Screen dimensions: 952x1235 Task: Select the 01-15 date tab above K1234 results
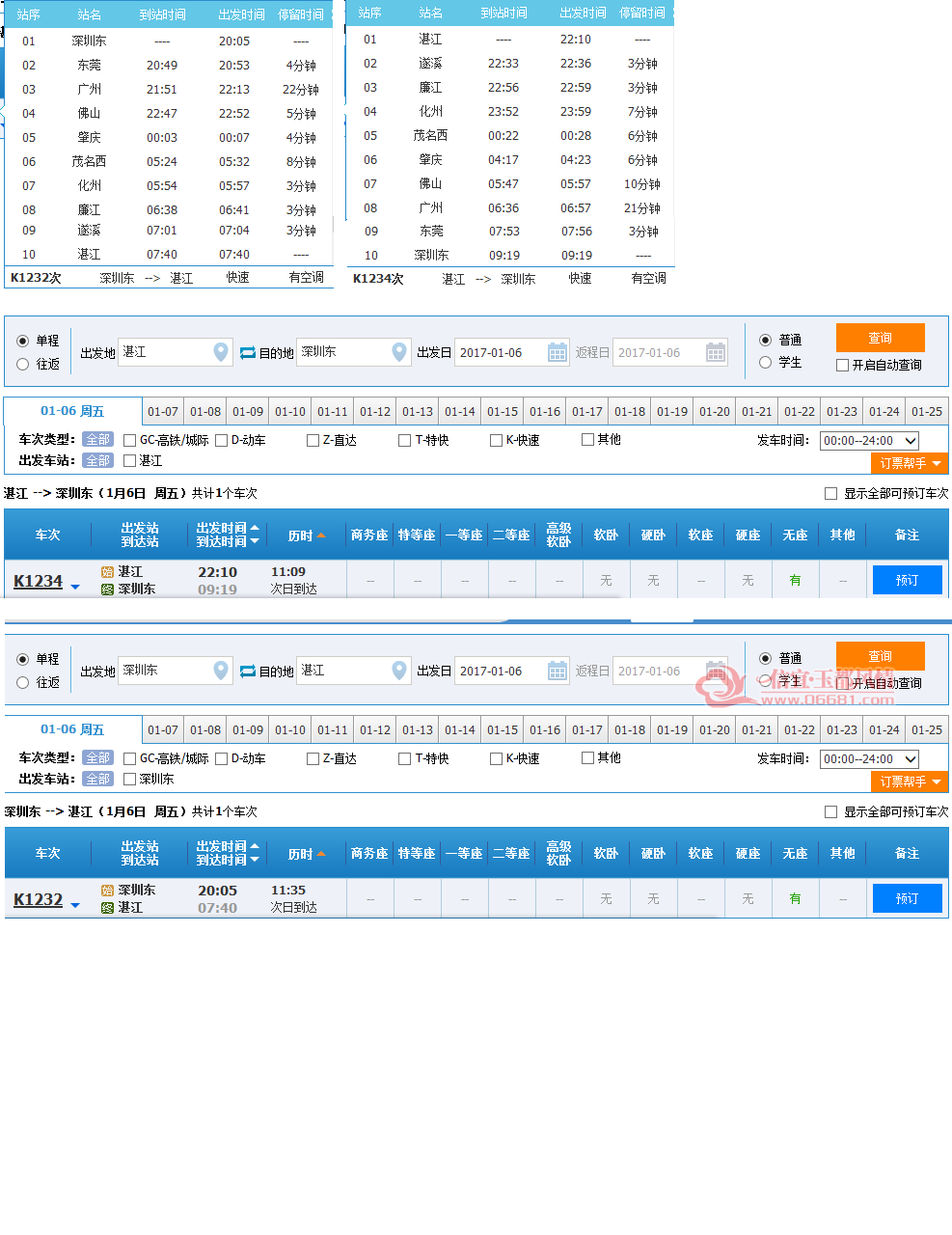[503, 412]
